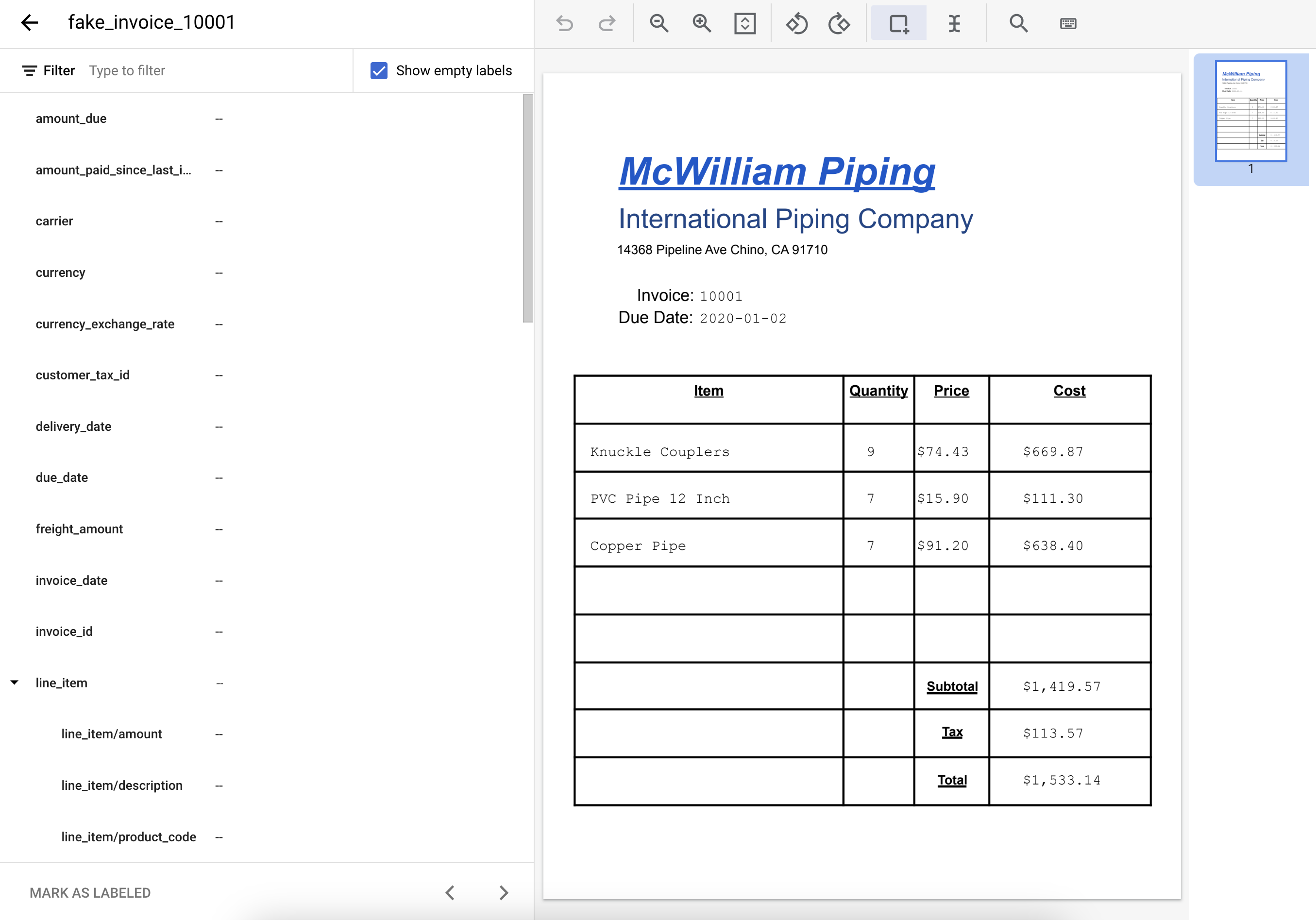The image size is (1316, 920).
Task: Select the invoice_date label
Action: pos(72,580)
